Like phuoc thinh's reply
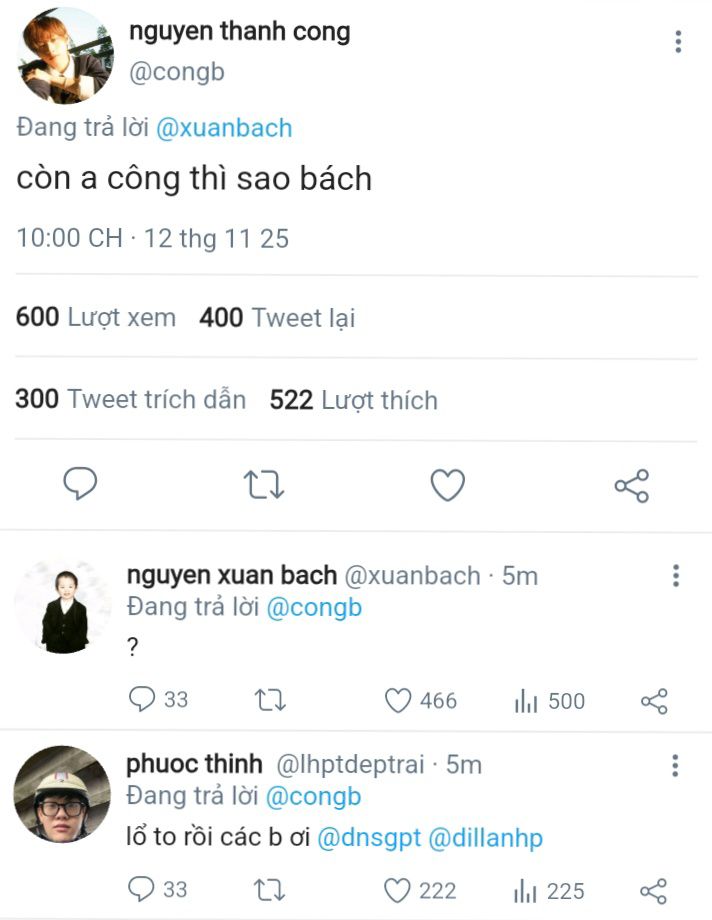 click(399, 890)
